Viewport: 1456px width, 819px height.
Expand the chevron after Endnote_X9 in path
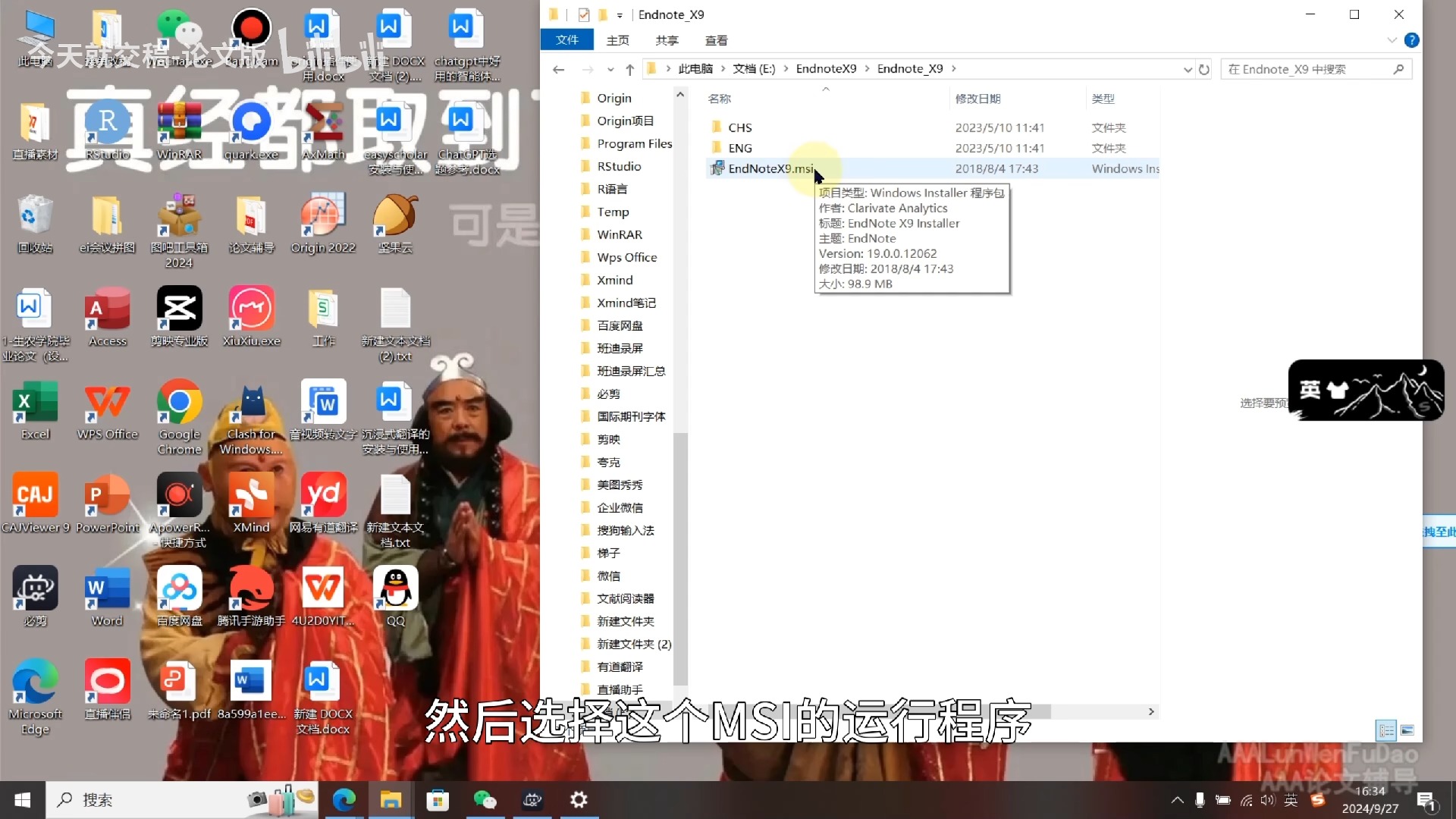(953, 69)
